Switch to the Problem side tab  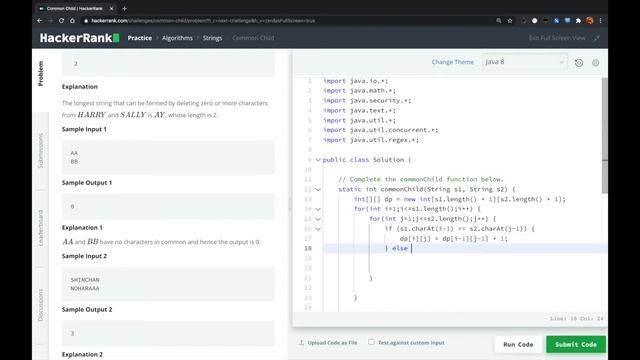(40, 73)
